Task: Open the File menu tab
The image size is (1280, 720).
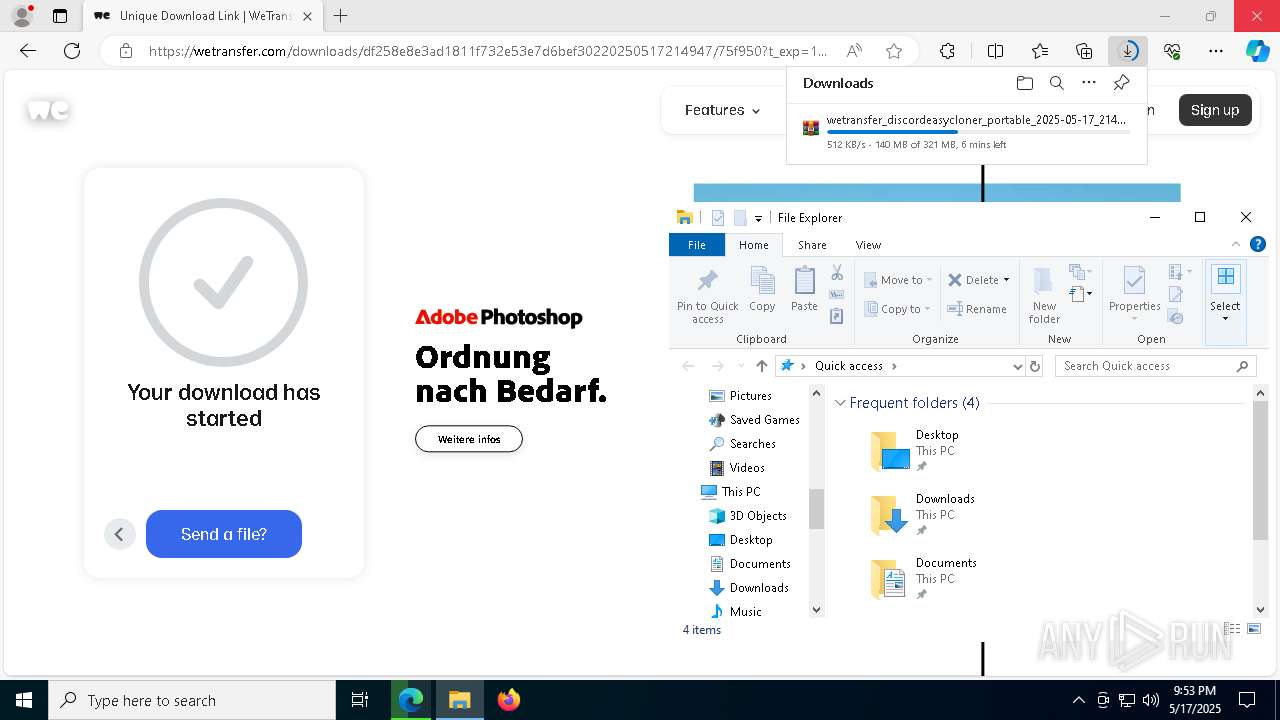Action: 697,245
